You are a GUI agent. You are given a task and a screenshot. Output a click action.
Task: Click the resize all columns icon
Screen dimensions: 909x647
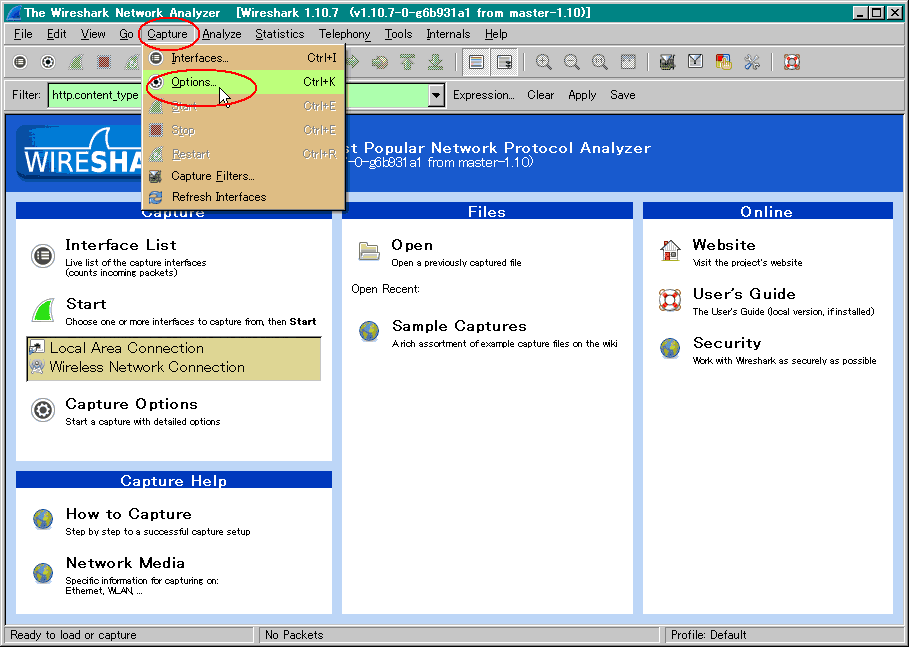[628, 62]
